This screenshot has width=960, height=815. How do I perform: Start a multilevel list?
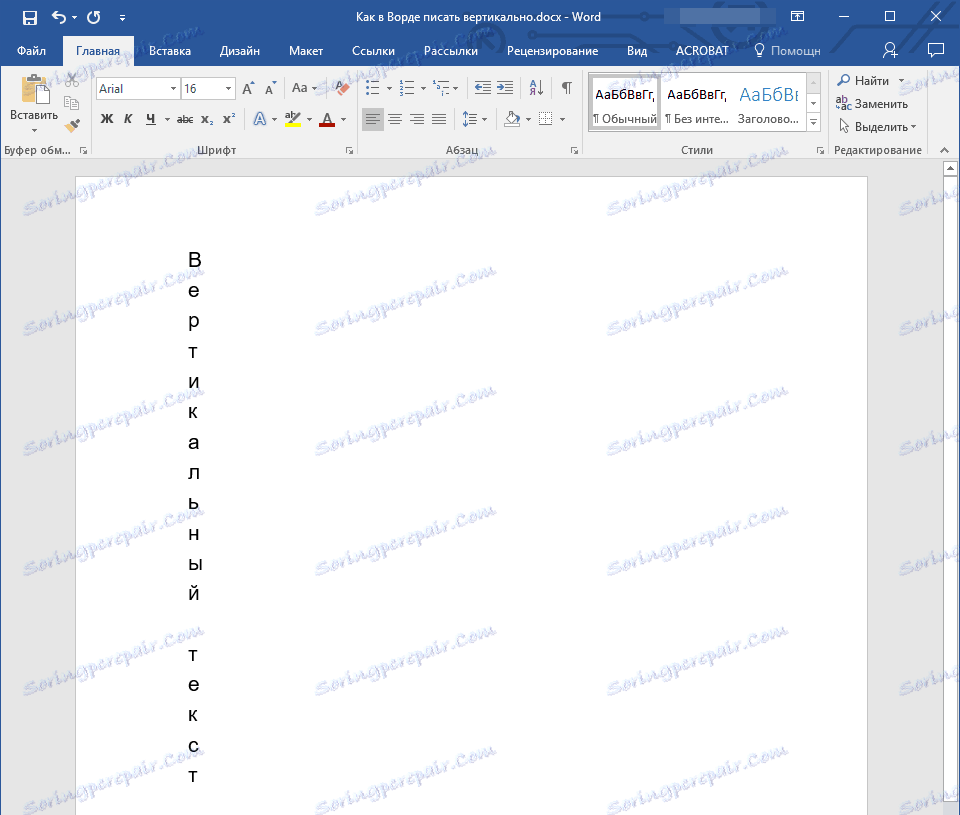tap(441, 88)
